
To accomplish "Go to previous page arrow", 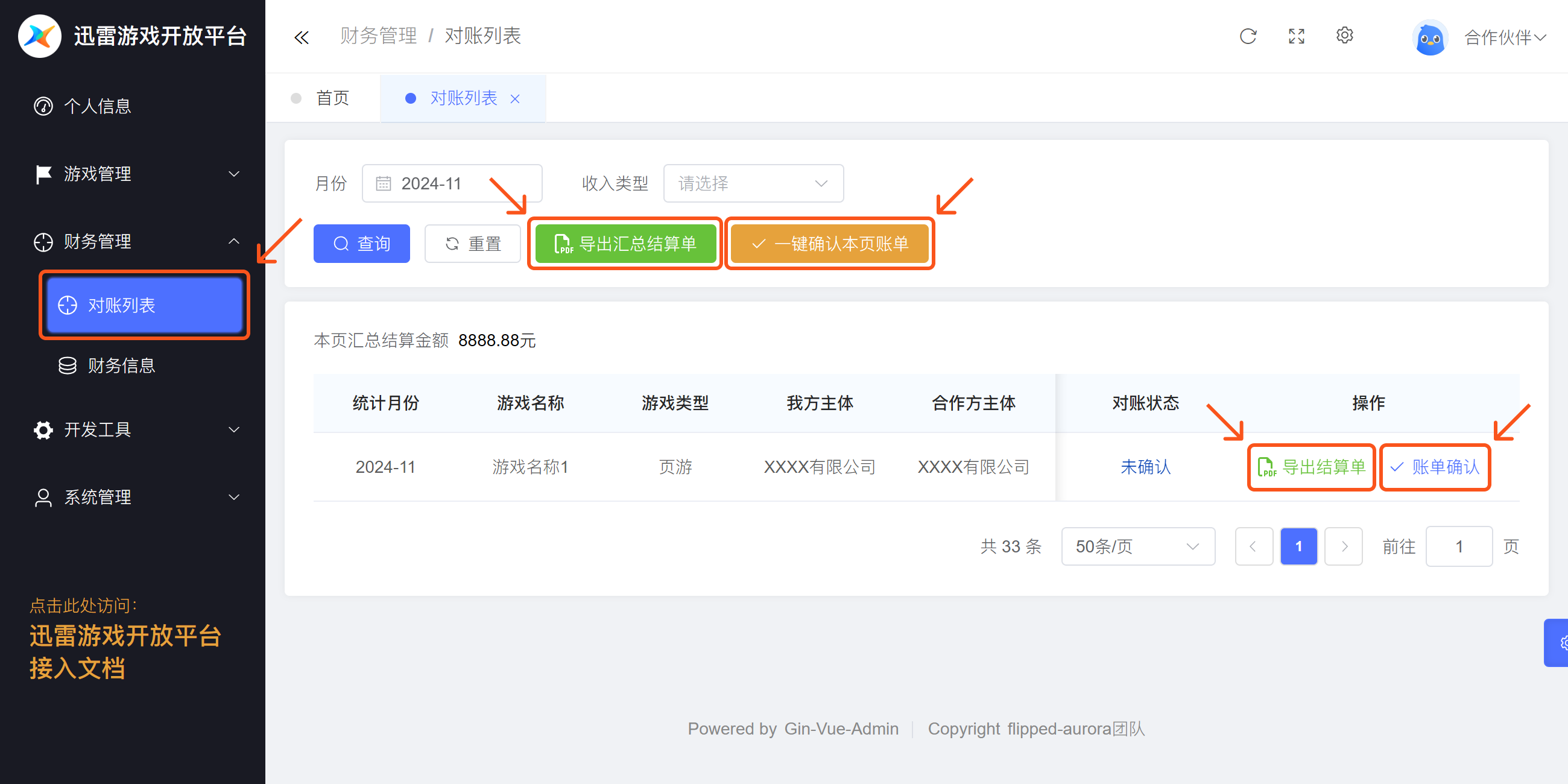I will coord(1253,546).
